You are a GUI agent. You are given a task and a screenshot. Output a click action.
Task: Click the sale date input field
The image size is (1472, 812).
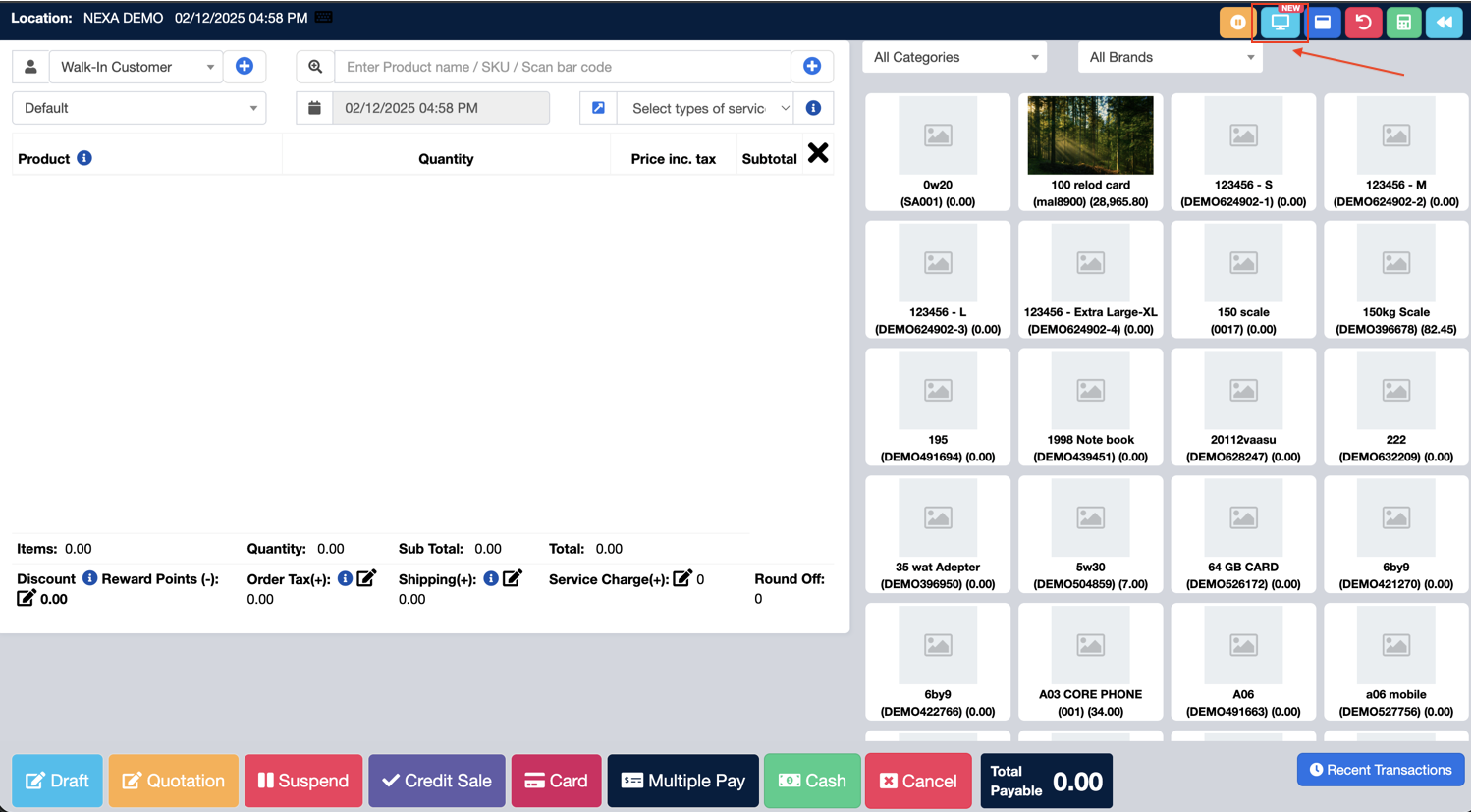441,108
